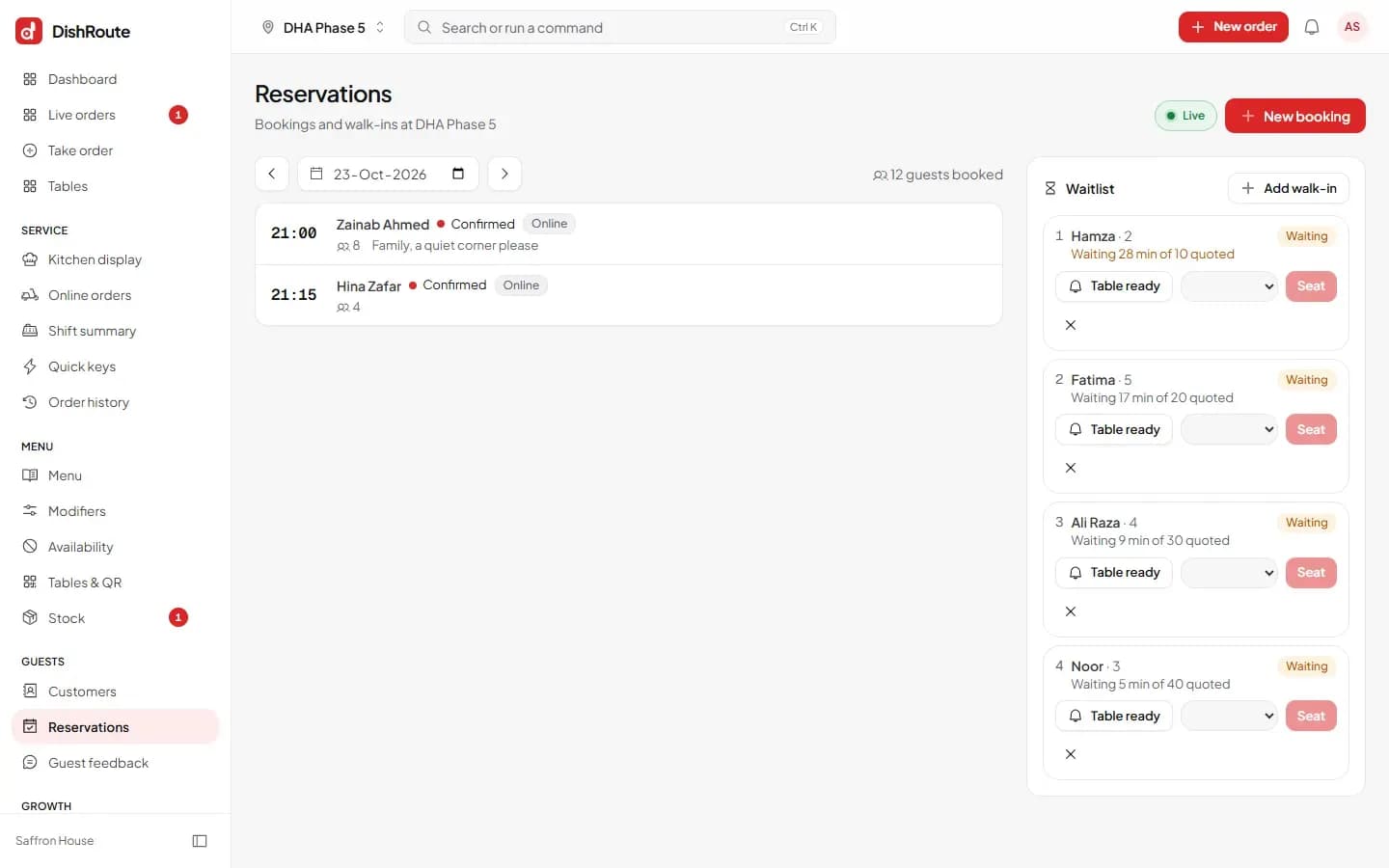
Task: Navigate to Guest feedback
Action: (x=116, y=763)
